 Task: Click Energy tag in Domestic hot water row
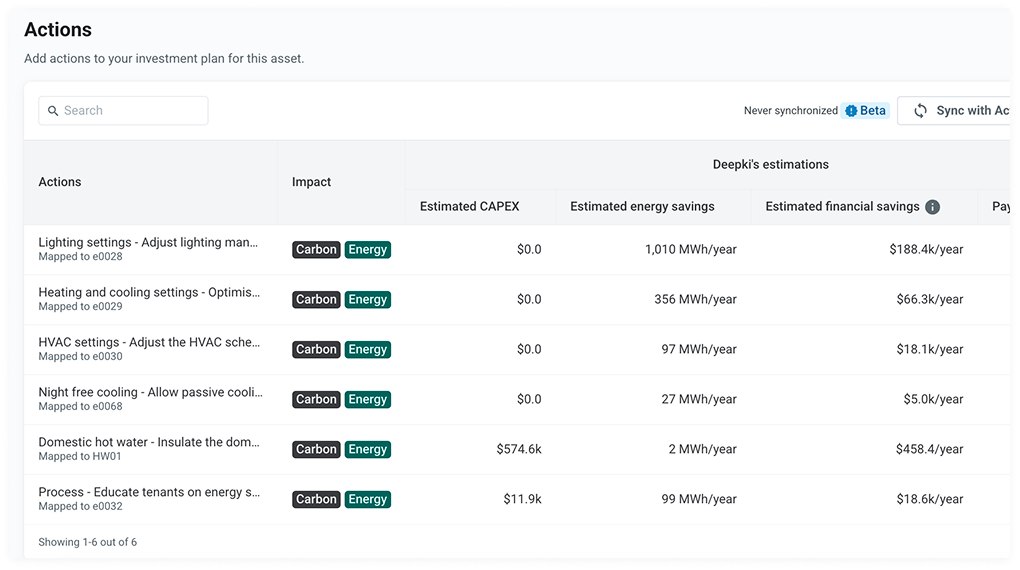[x=368, y=450]
